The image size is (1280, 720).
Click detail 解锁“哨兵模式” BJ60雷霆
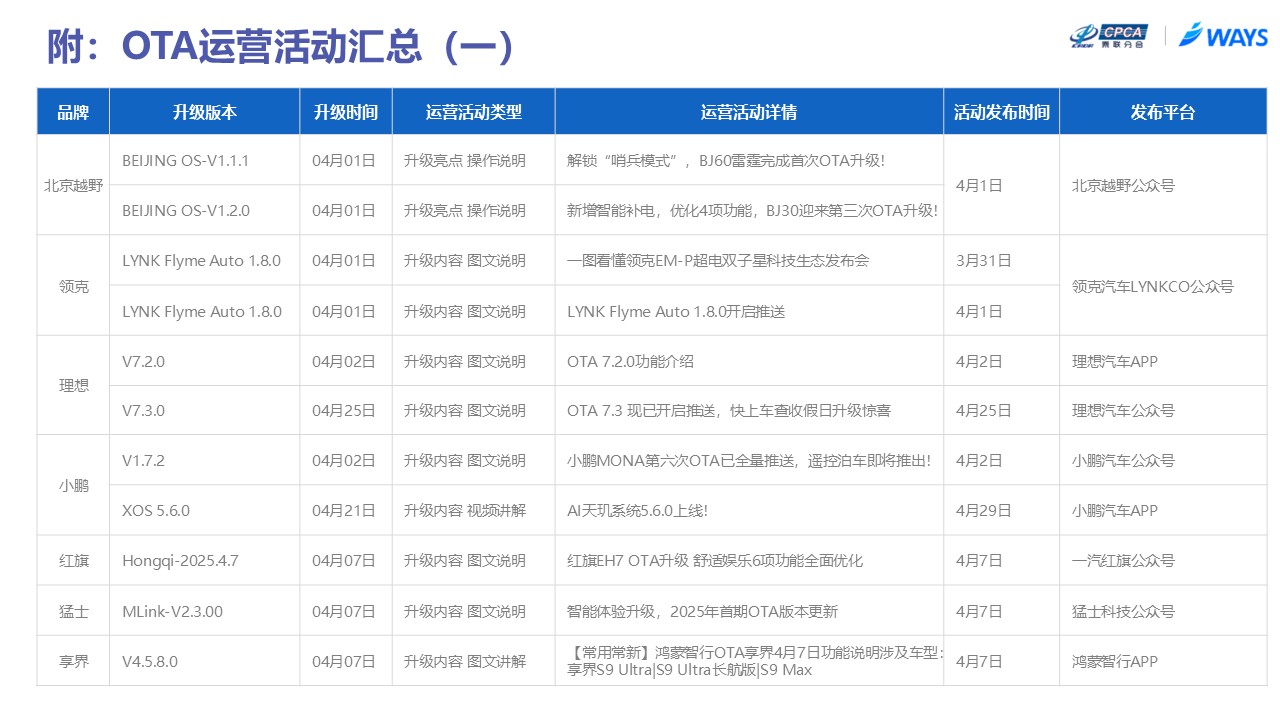coord(726,160)
